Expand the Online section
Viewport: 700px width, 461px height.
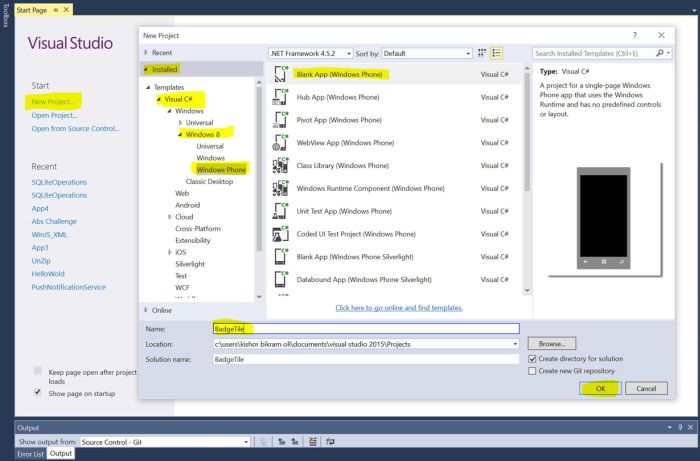click(x=146, y=310)
